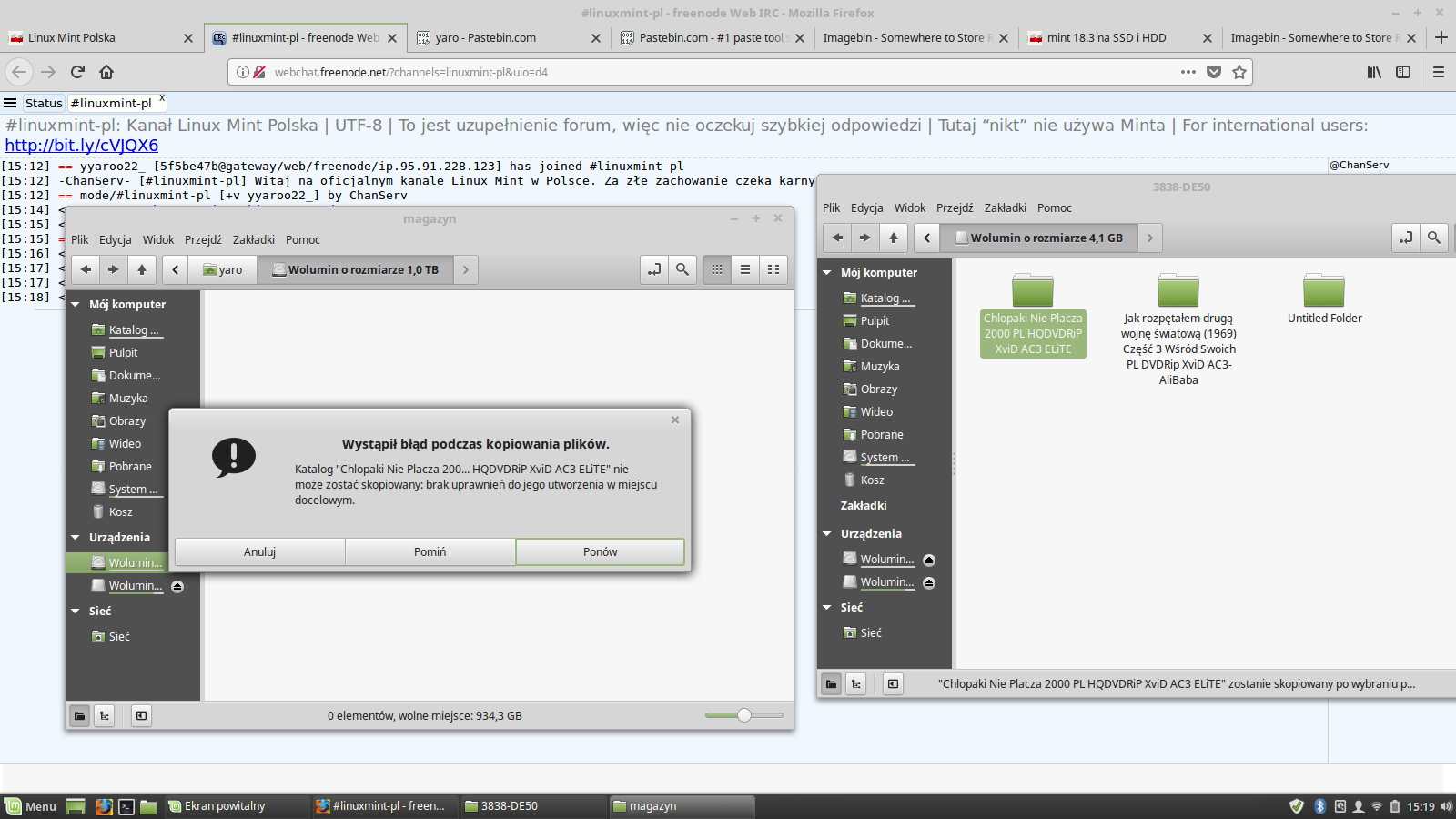Open Kosz in magazyn sidebar

(x=120, y=512)
